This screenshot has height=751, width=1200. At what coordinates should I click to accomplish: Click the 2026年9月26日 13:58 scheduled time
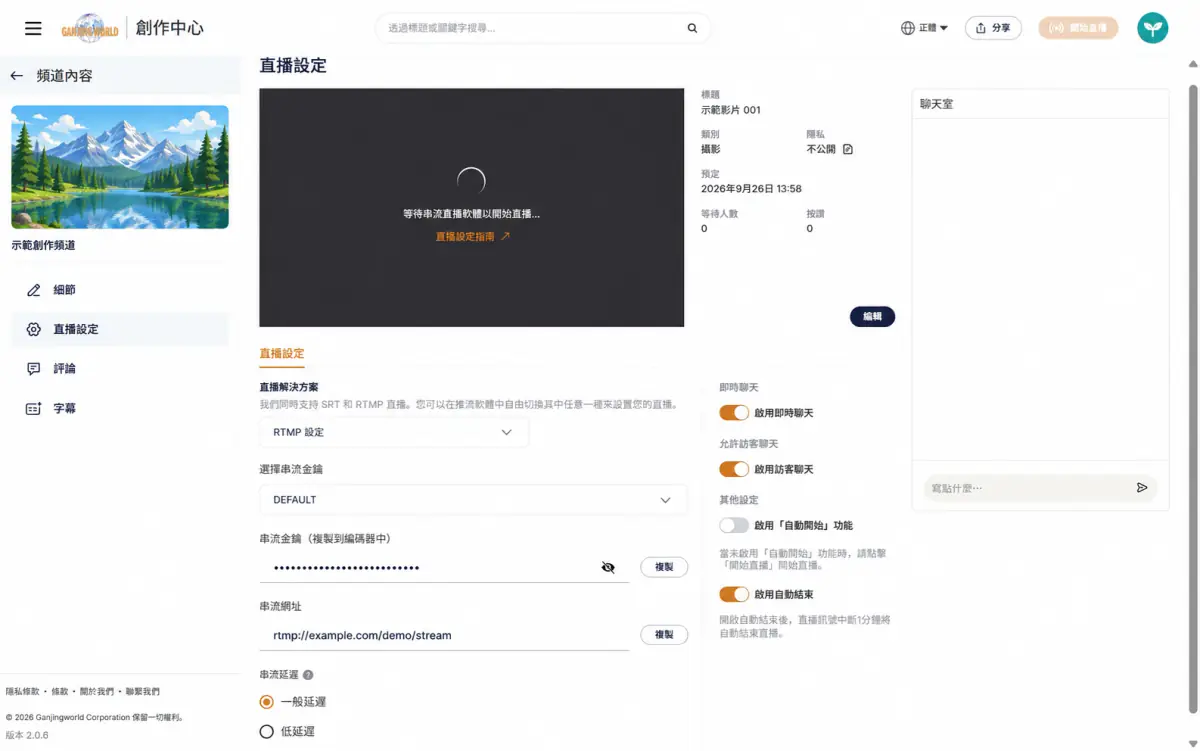pos(751,188)
